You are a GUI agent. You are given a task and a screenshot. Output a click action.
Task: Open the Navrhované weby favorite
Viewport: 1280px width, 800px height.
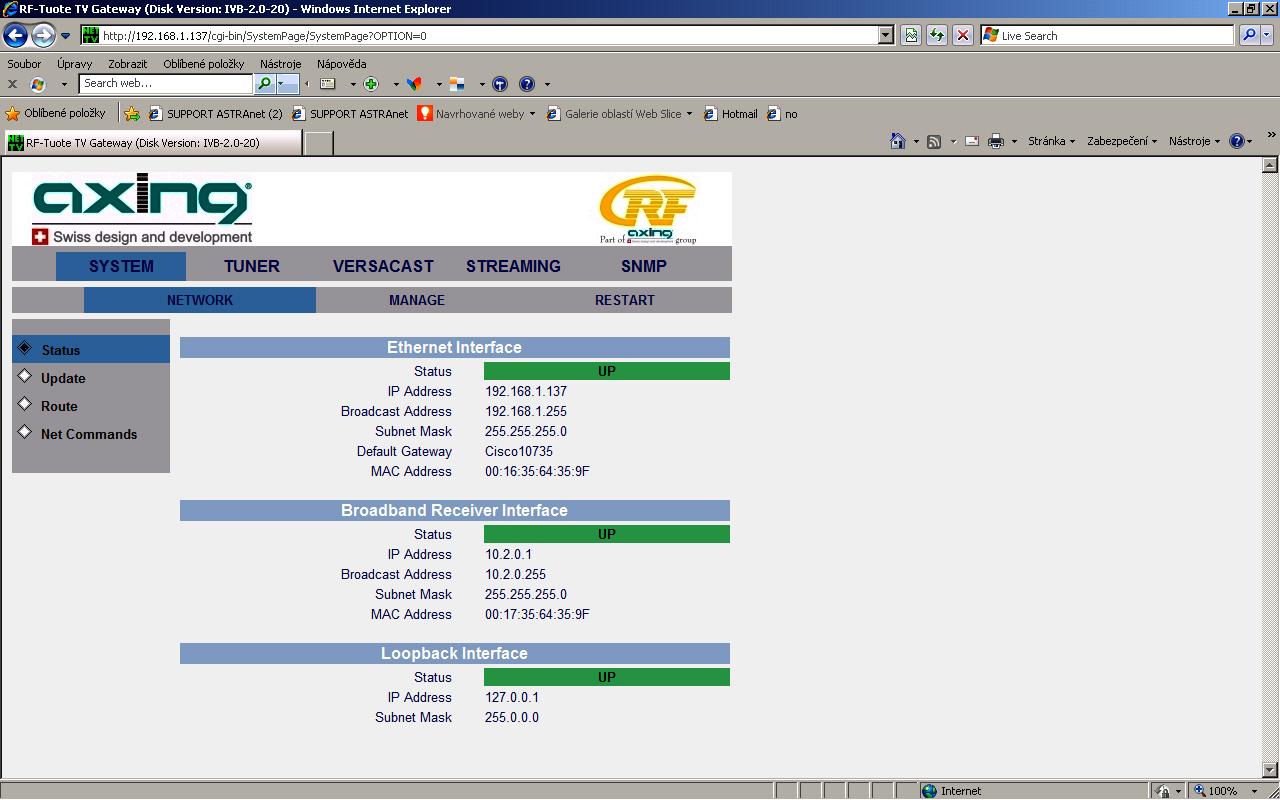pyautogui.click(x=477, y=114)
